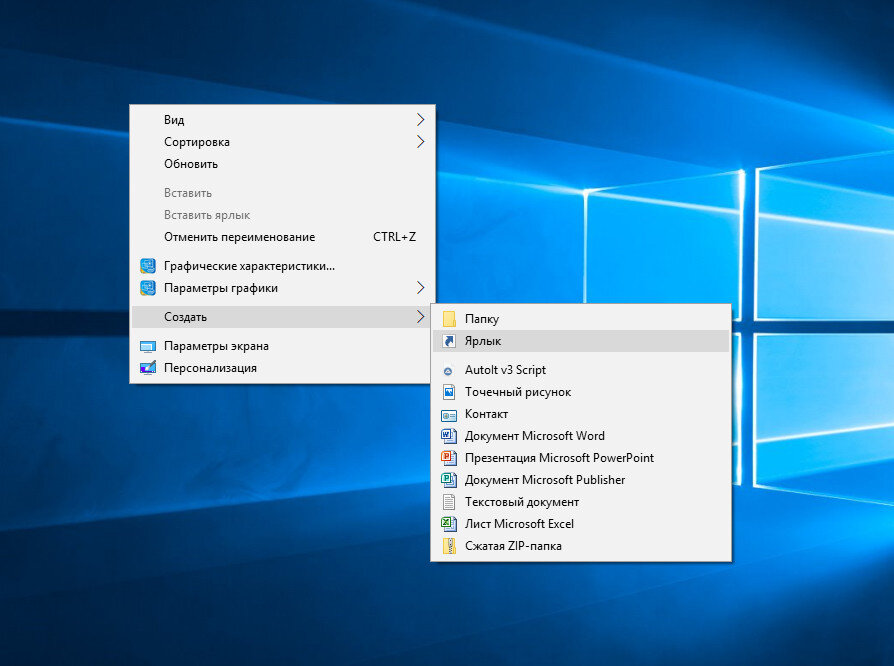The width and height of the screenshot is (894, 666).
Task: Create a new Папку
Action: tap(581, 319)
